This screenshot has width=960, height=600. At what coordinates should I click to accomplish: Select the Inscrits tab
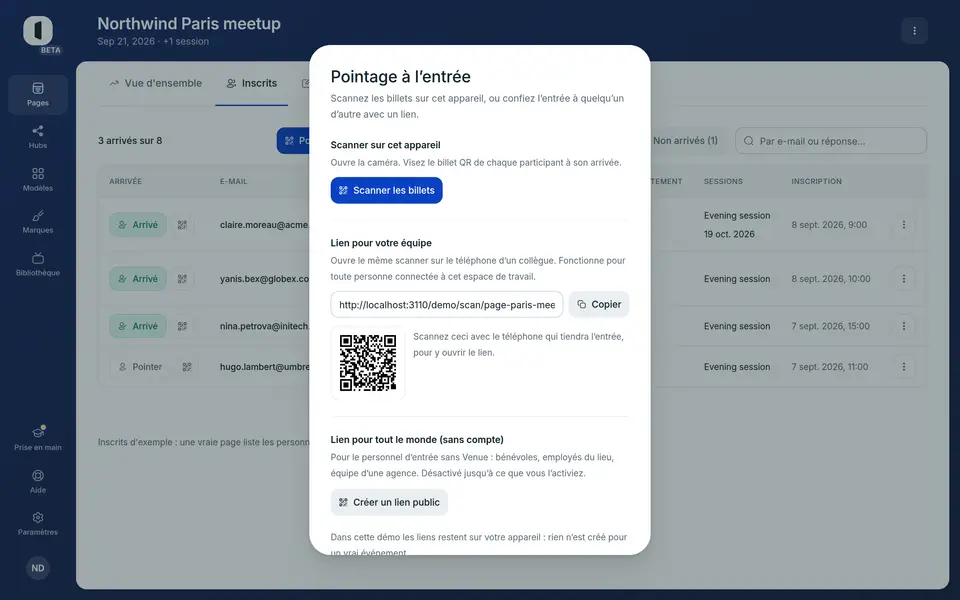252,83
